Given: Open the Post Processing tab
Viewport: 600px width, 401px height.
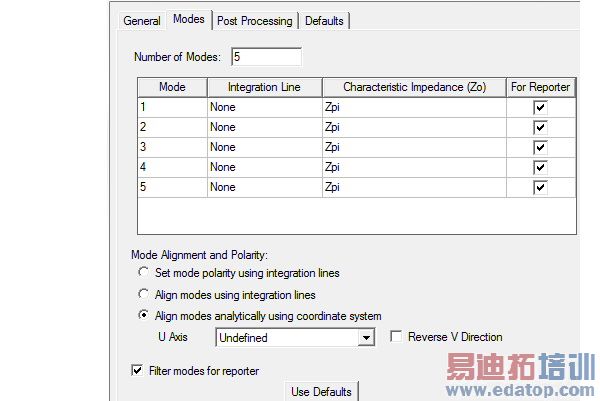Looking at the screenshot, I should [x=254, y=21].
